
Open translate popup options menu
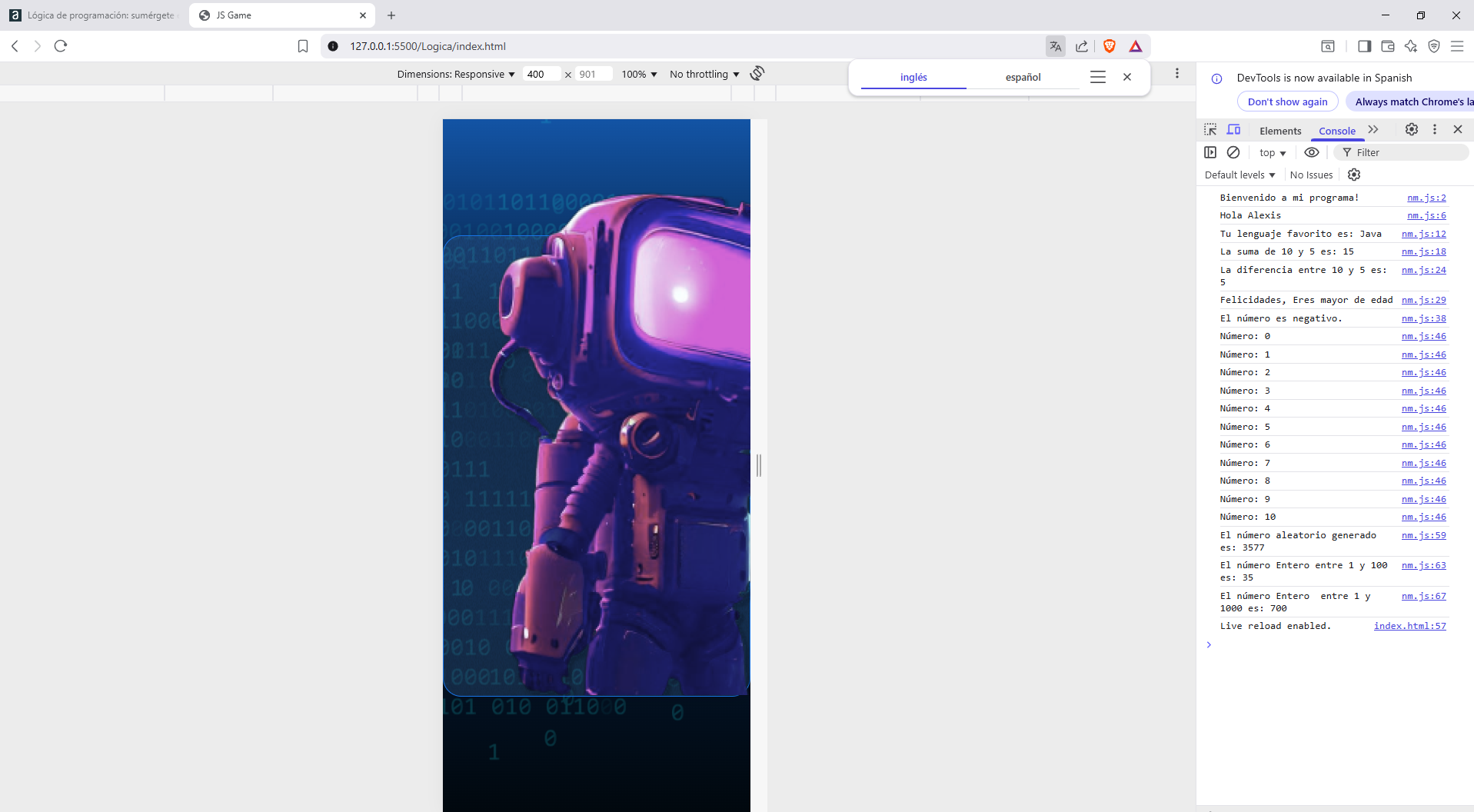pos(1098,77)
